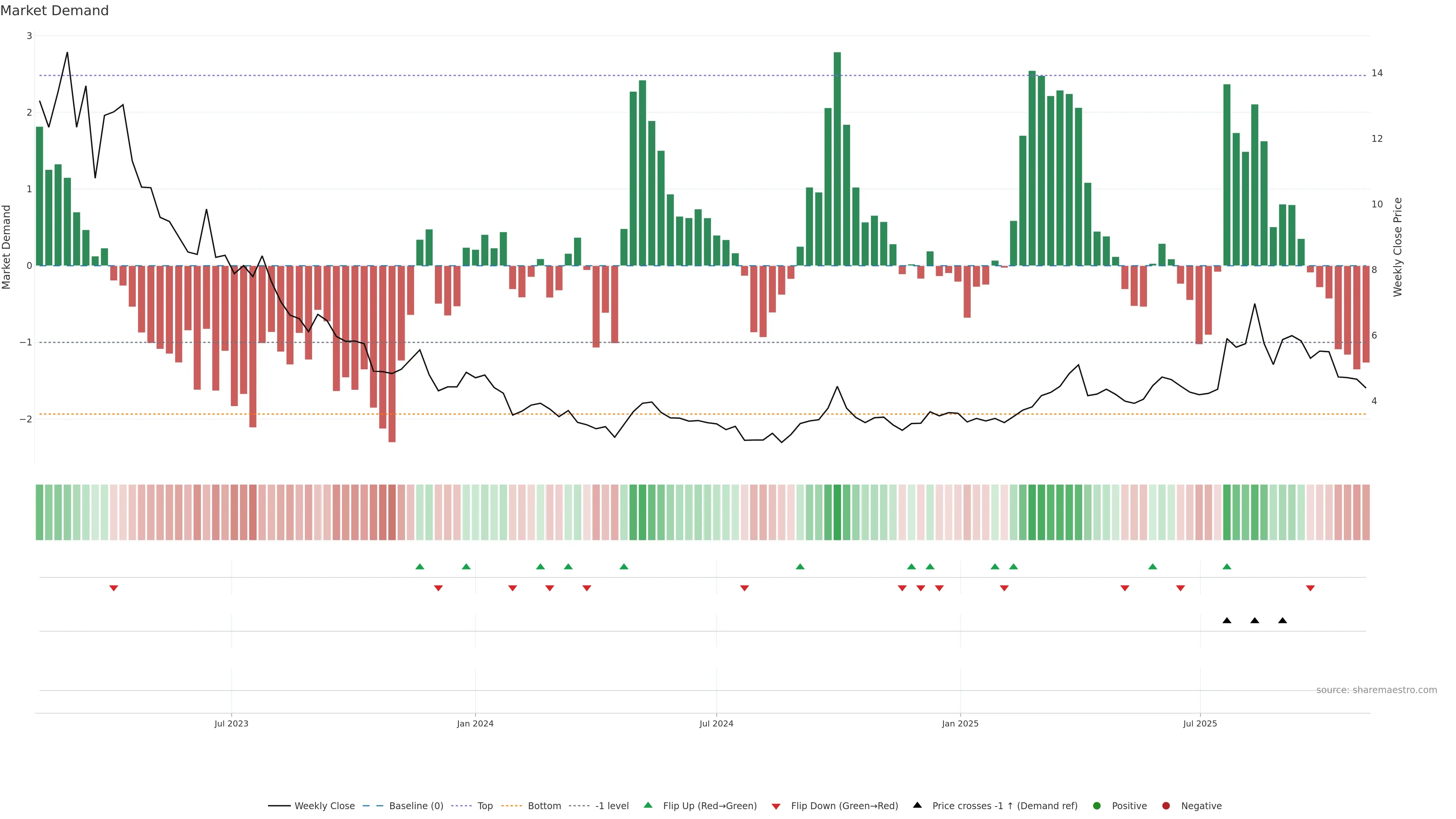1456x819 pixels.
Task: Click the Jan 2024 x-axis label
Action: [x=475, y=723]
